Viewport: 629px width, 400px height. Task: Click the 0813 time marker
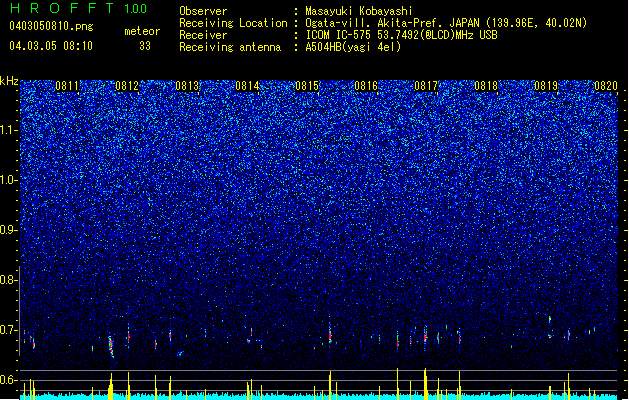[187, 86]
